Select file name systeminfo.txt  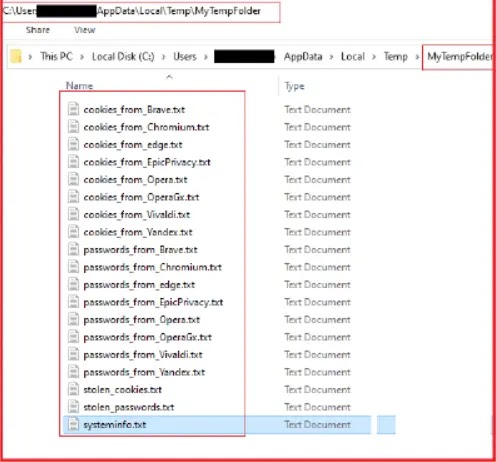[115, 425]
